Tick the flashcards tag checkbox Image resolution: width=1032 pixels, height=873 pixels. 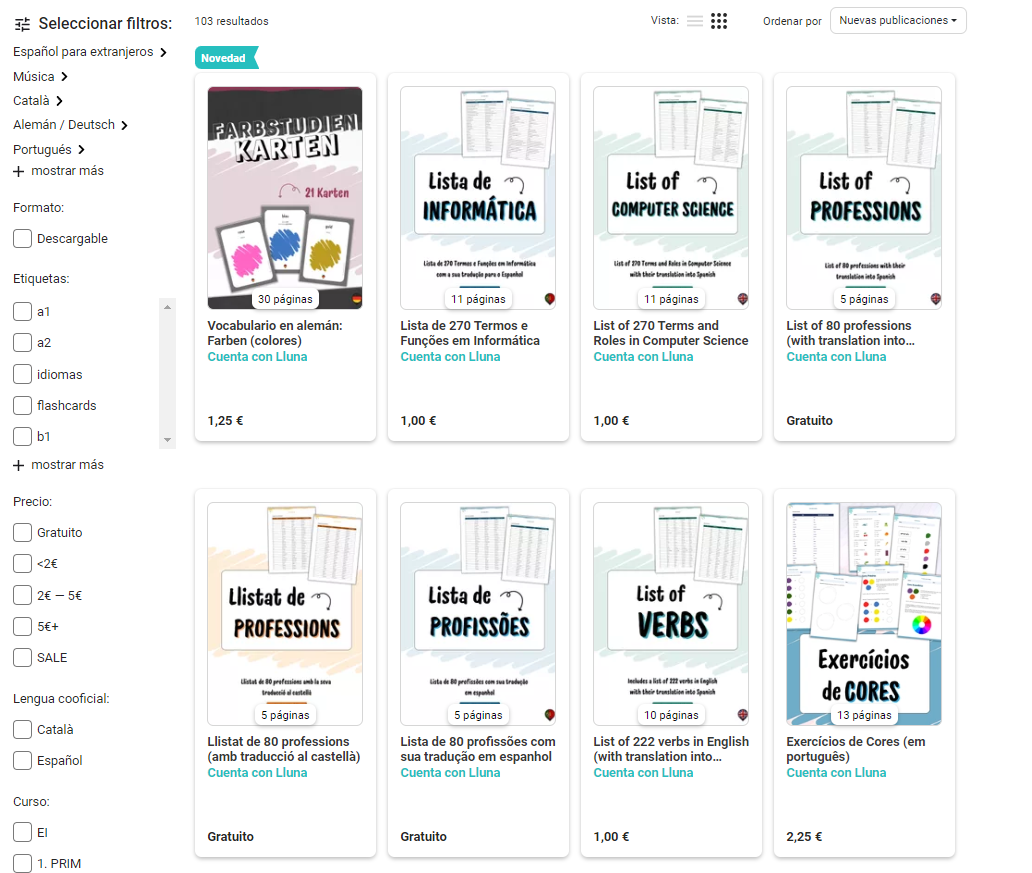(x=22, y=406)
